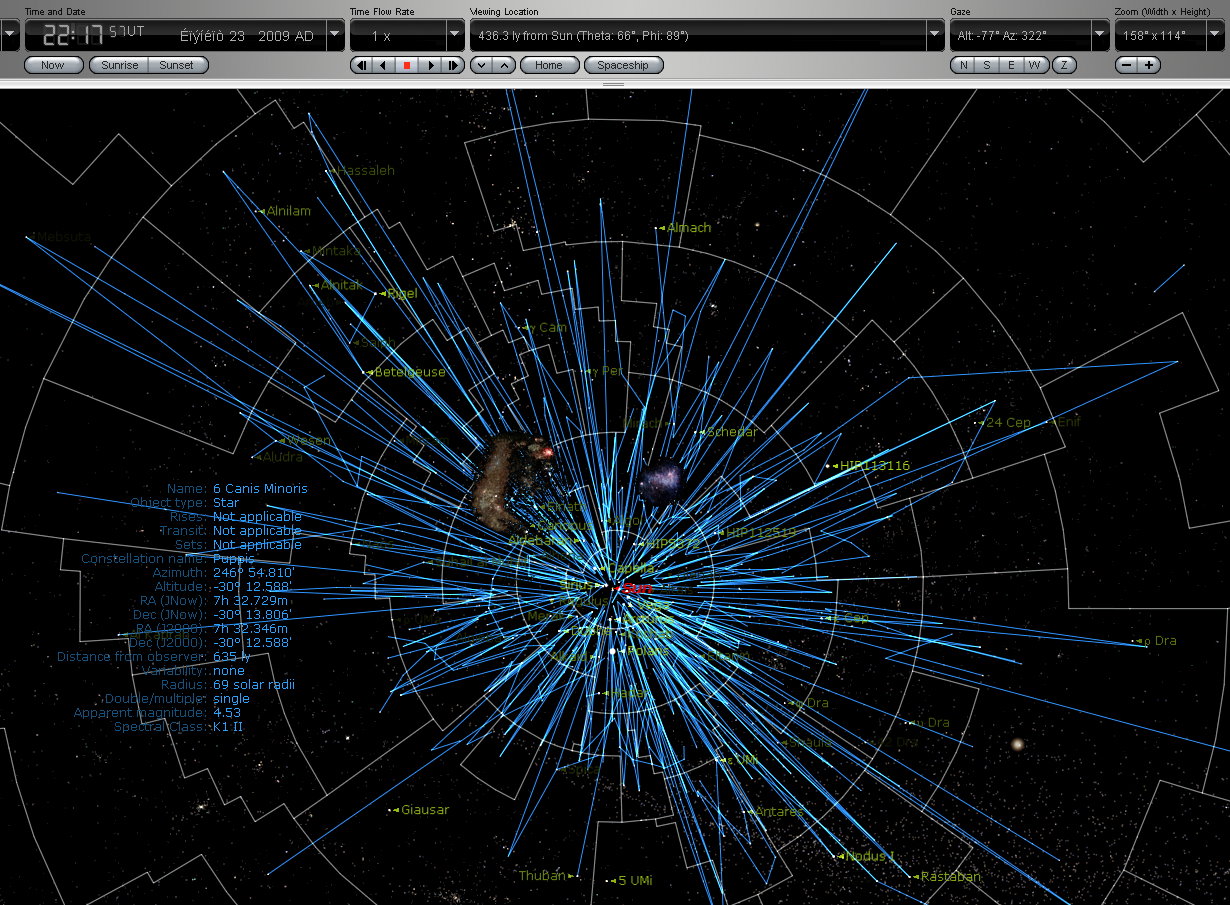
Task: Raise viewing elevation with up chevron
Action: 505,65
